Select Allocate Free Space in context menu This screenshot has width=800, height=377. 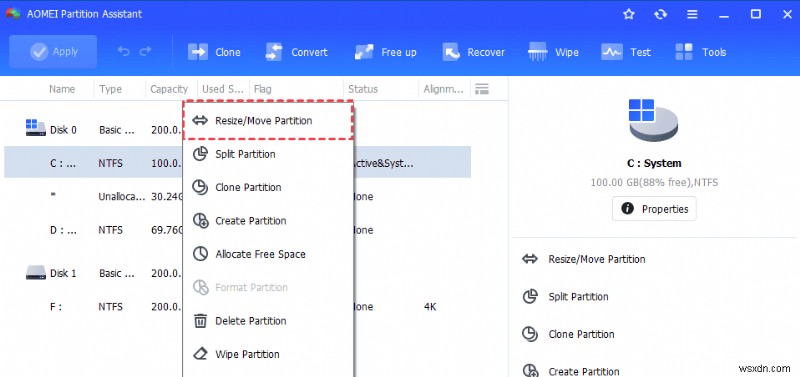(268, 254)
